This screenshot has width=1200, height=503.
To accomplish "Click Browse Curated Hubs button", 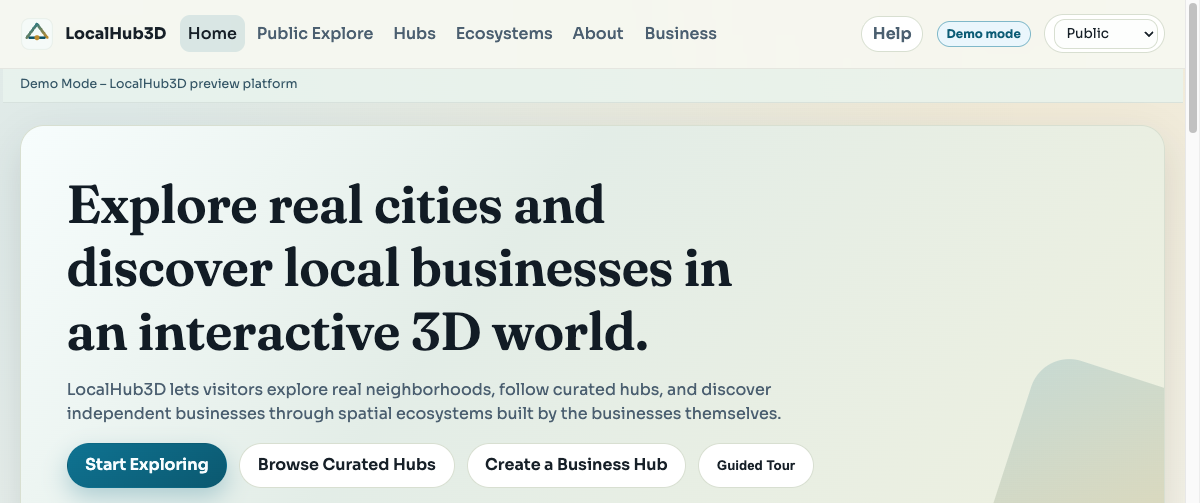I will click(x=347, y=465).
